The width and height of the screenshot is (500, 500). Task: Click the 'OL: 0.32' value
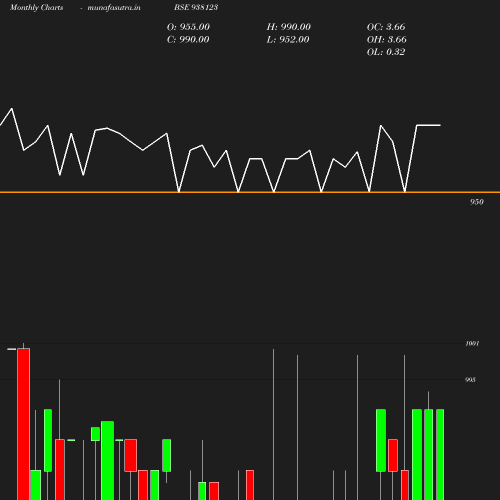(x=386, y=52)
